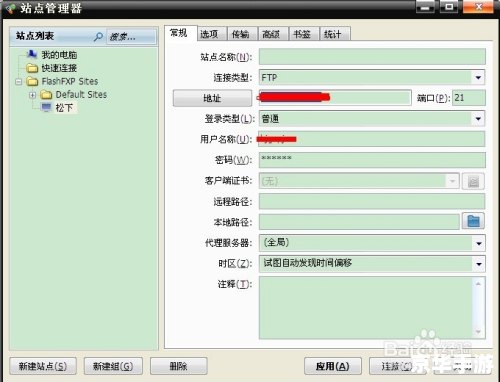Click the 删除 button
Image resolution: width=500 pixels, height=382 pixels.
coord(179,366)
